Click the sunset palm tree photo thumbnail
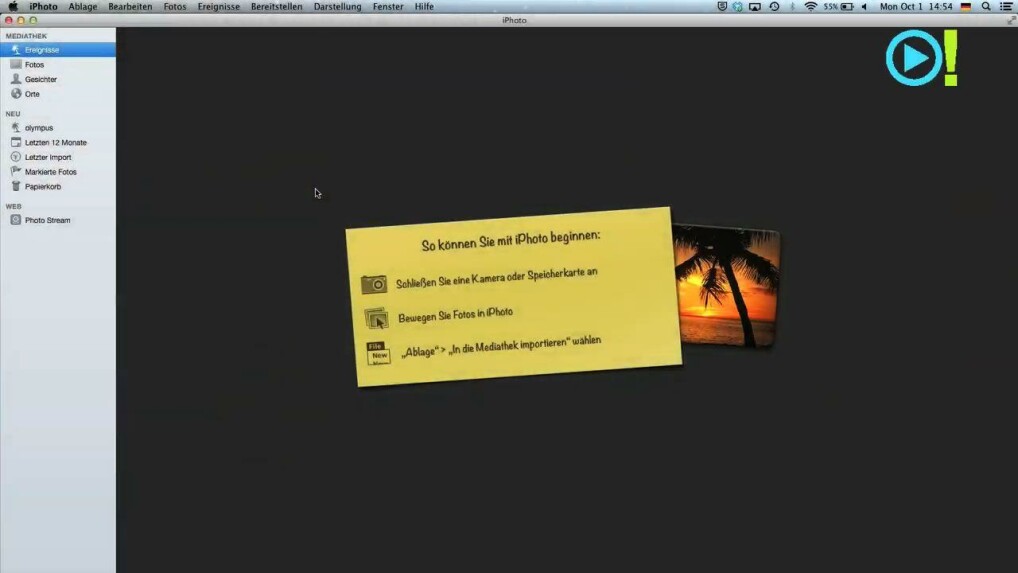The height and width of the screenshot is (573, 1018). pos(726,285)
